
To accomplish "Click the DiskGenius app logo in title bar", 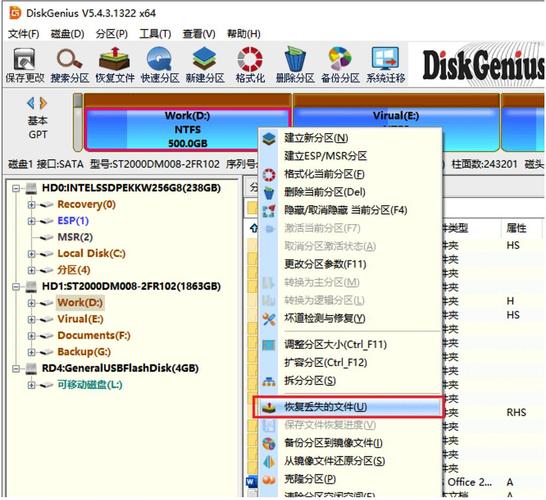I will [x=15, y=13].
